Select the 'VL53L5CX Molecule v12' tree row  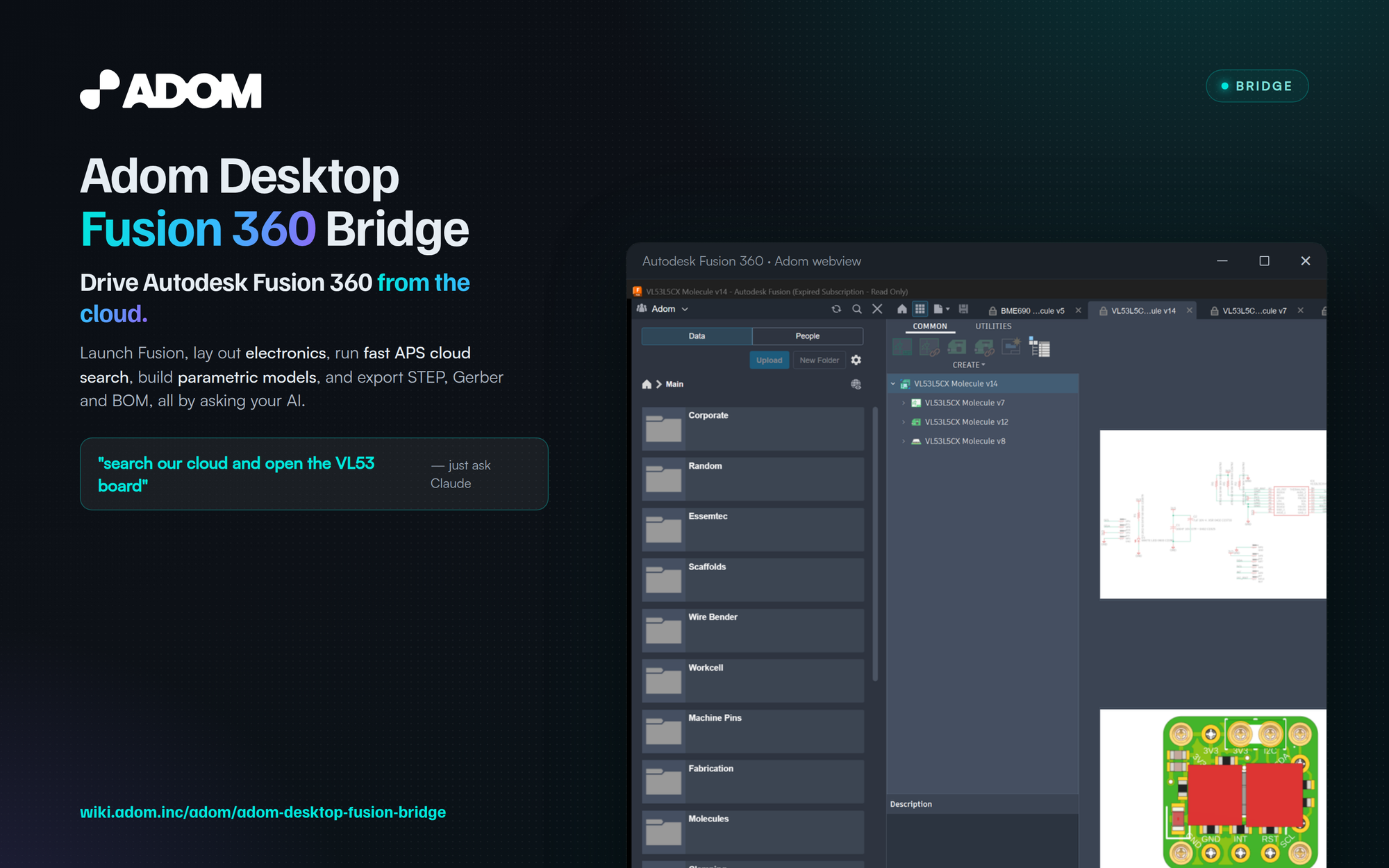983,422
